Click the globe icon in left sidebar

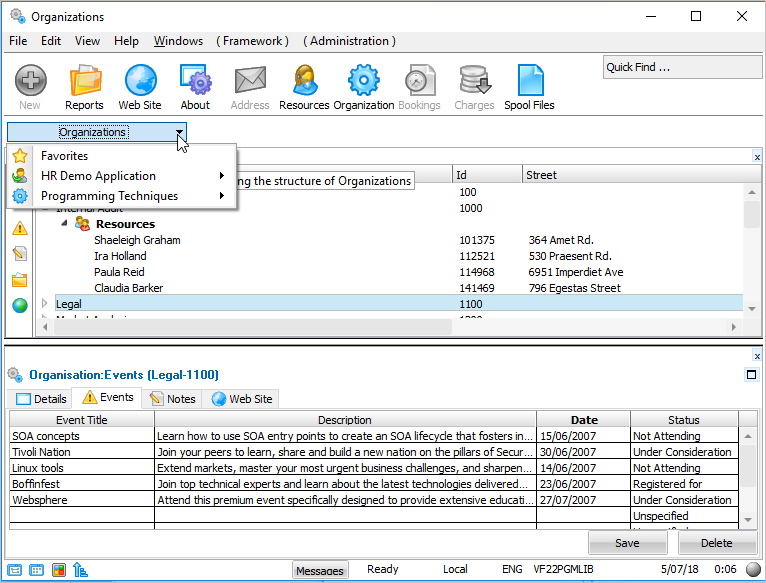coord(19,305)
